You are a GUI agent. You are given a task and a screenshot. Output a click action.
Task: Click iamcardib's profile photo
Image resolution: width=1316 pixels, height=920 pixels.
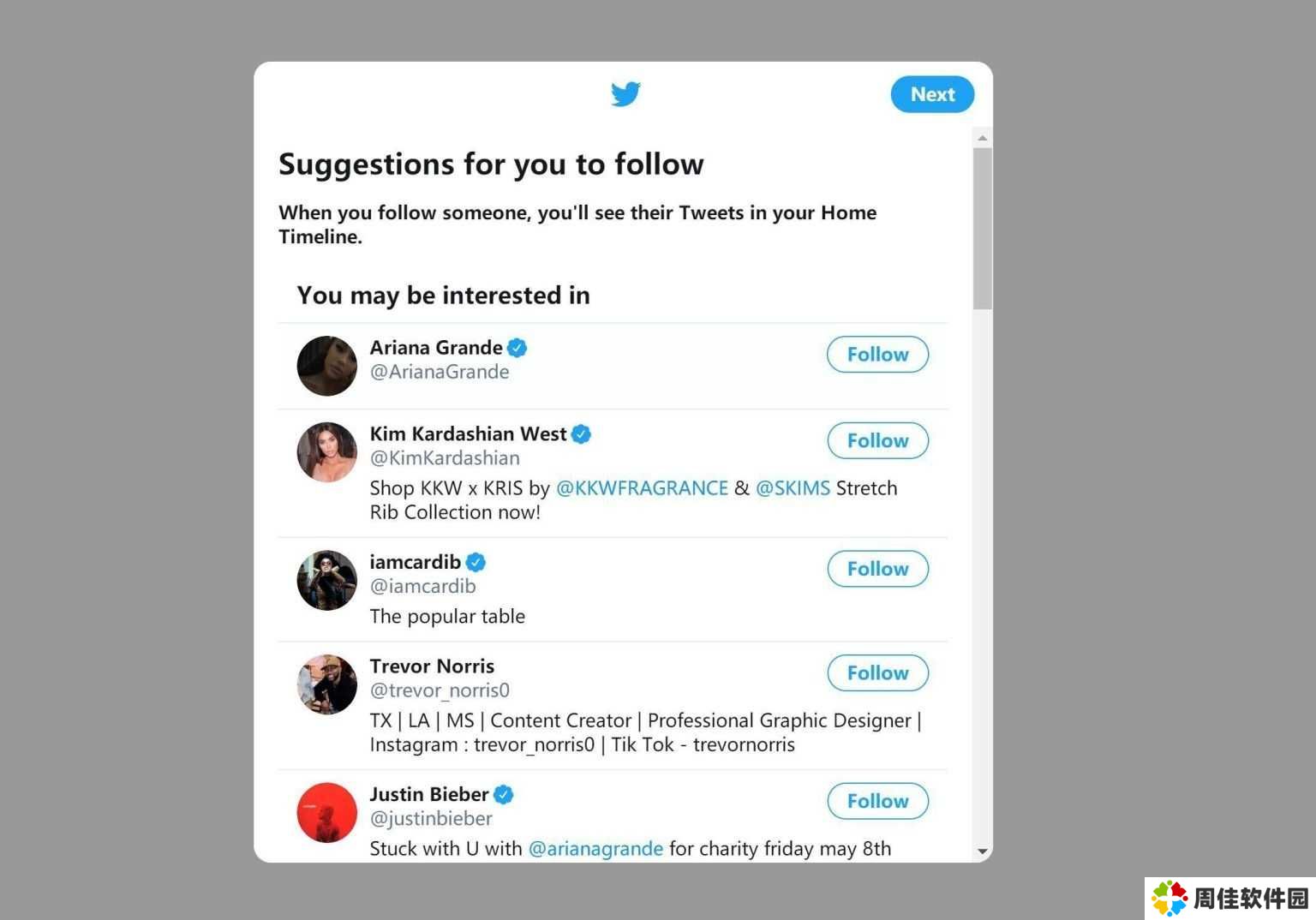point(326,581)
